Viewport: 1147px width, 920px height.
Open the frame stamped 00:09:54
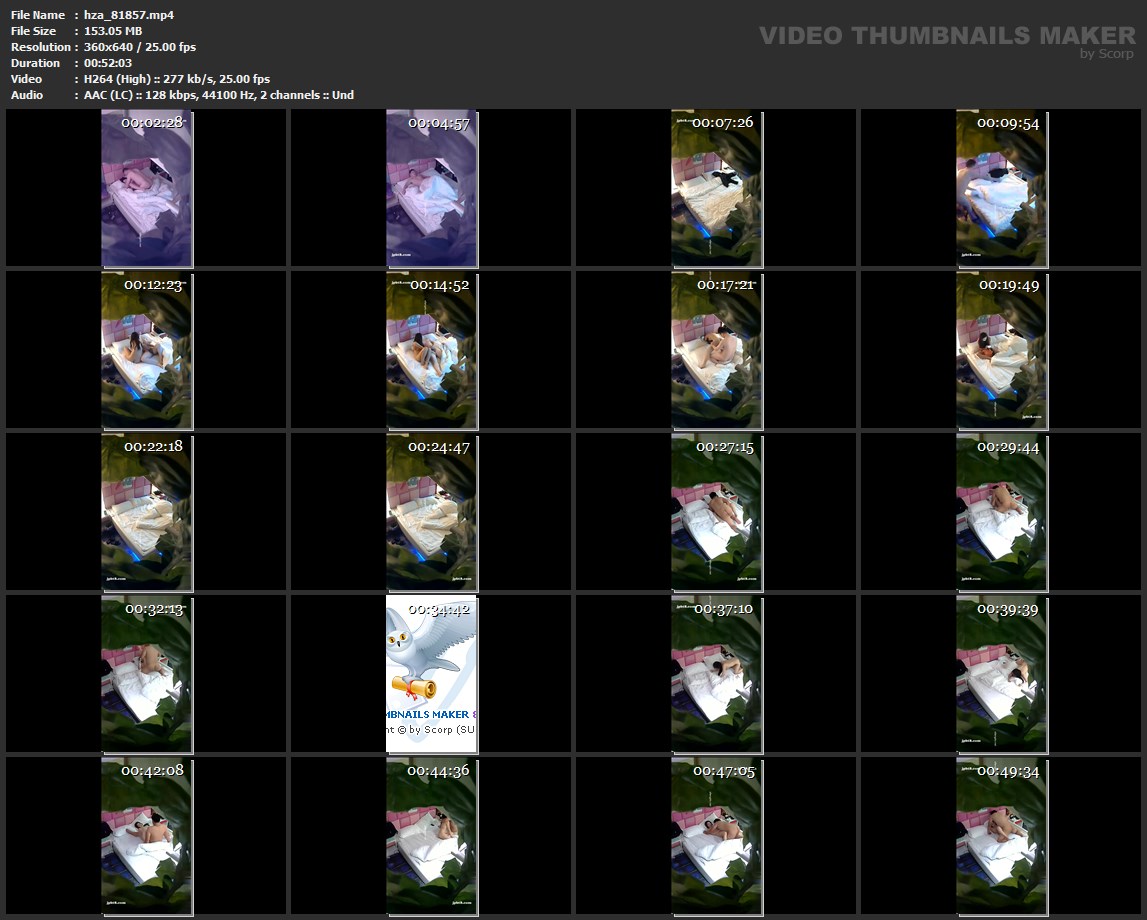coord(1001,189)
